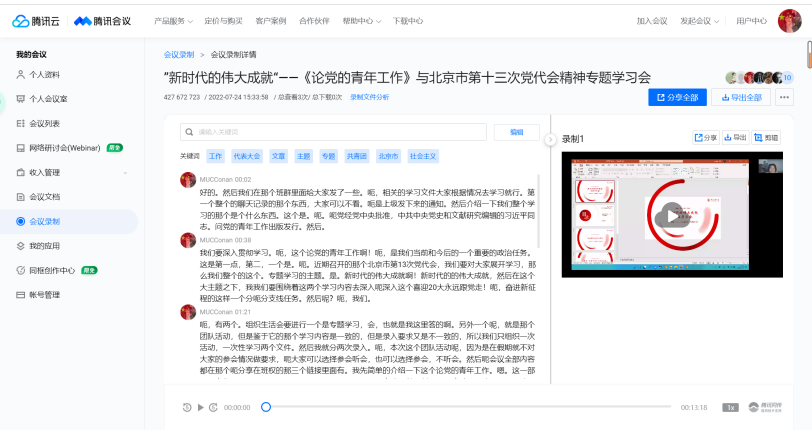Image resolution: width=812 pixels, height=430 pixels.
Task: Open 我的应用 from the sidebar
Action: tap(44, 245)
